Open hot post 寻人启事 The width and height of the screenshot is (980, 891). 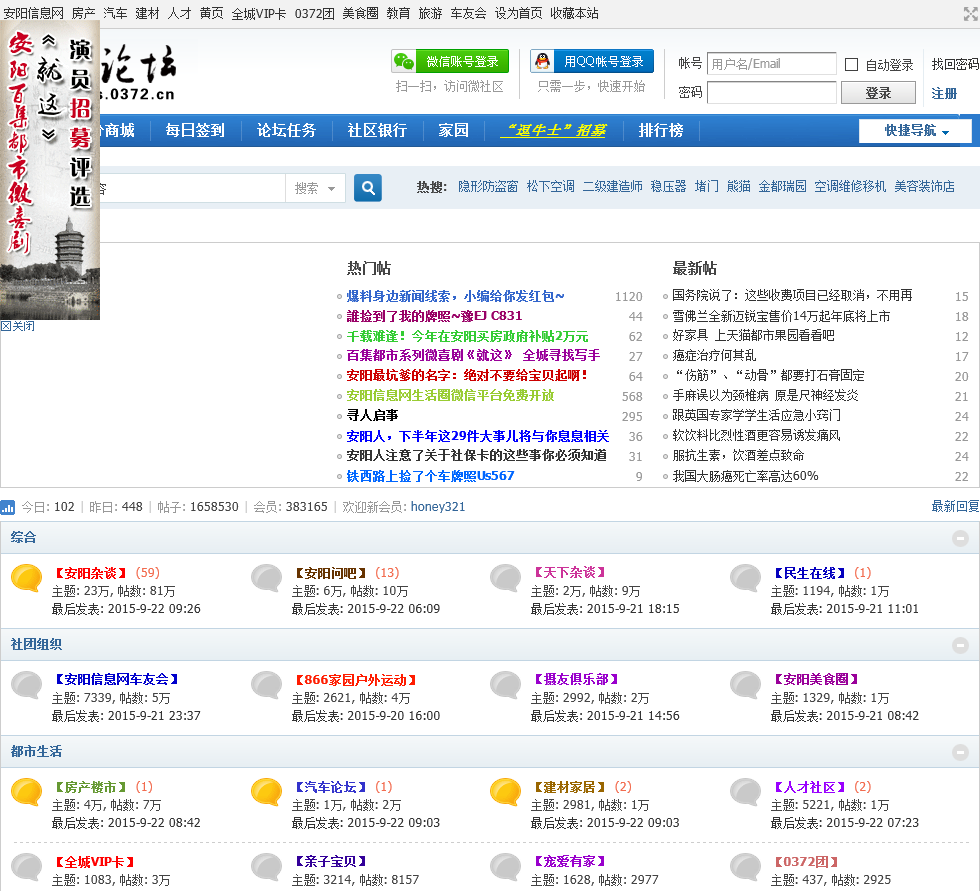point(372,416)
